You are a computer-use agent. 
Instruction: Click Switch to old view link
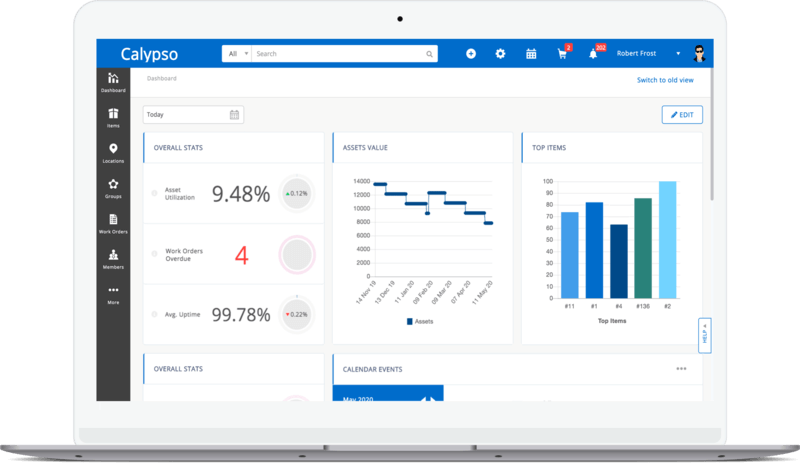coord(665,80)
